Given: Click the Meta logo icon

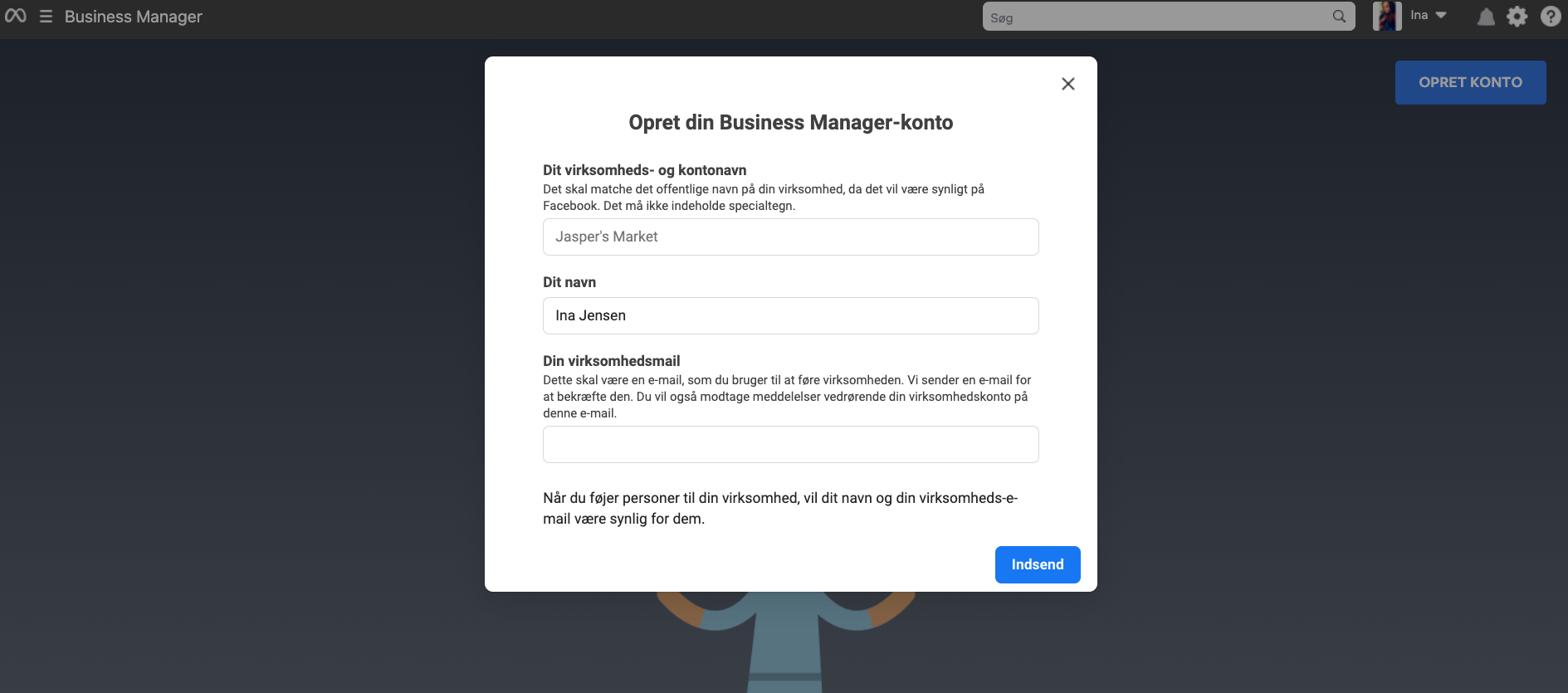Looking at the screenshot, I should click(x=15, y=16).
